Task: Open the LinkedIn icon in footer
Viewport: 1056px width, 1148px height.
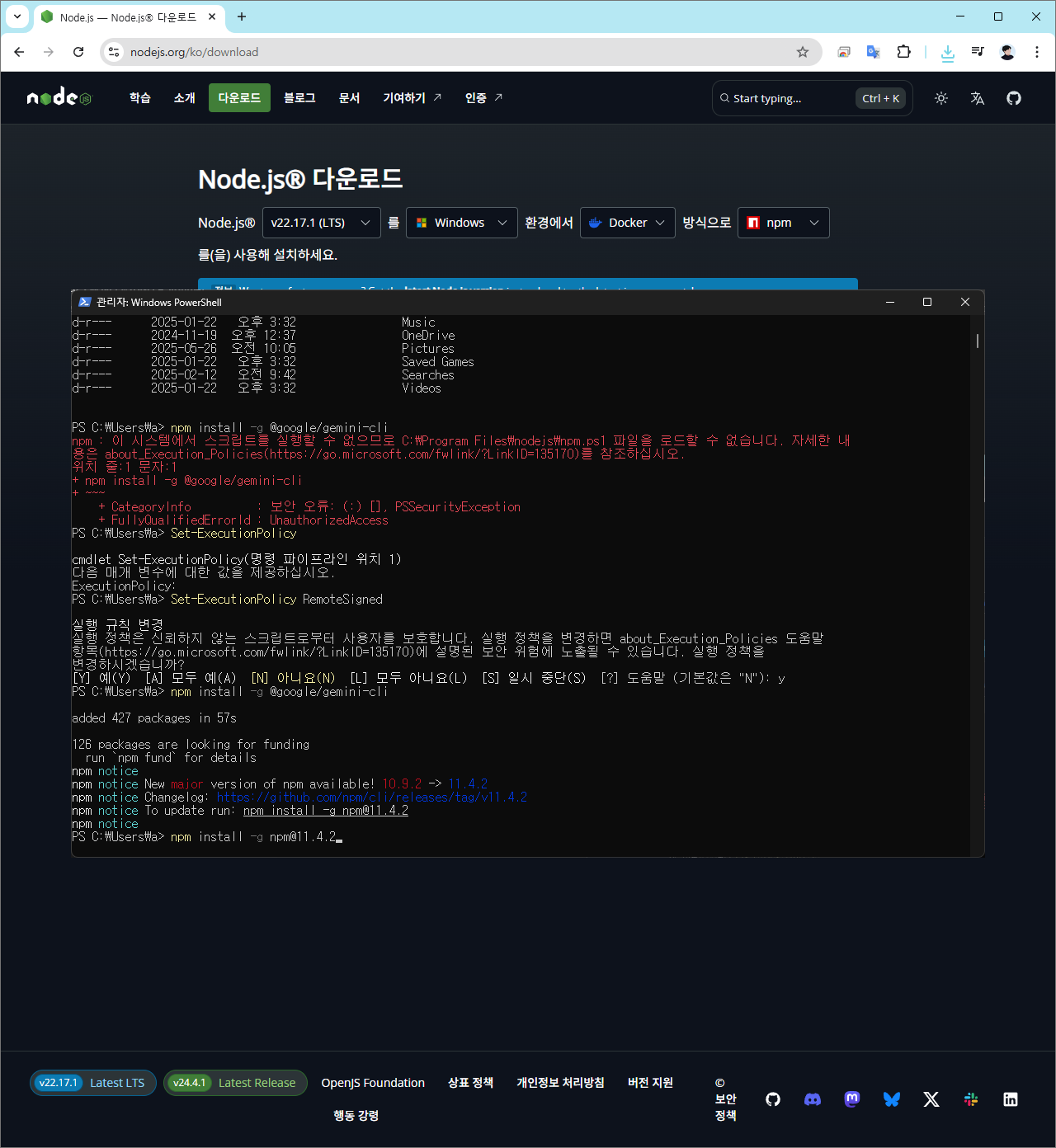Action: click(1011, 1099)
